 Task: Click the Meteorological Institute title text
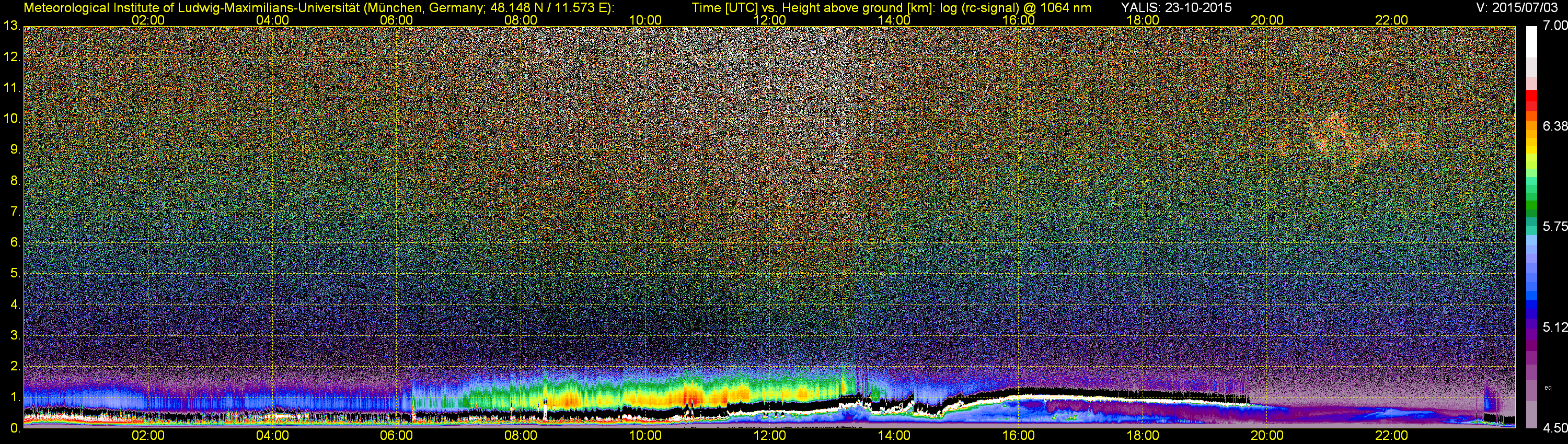pyautogui.click(x=318, y=8)
